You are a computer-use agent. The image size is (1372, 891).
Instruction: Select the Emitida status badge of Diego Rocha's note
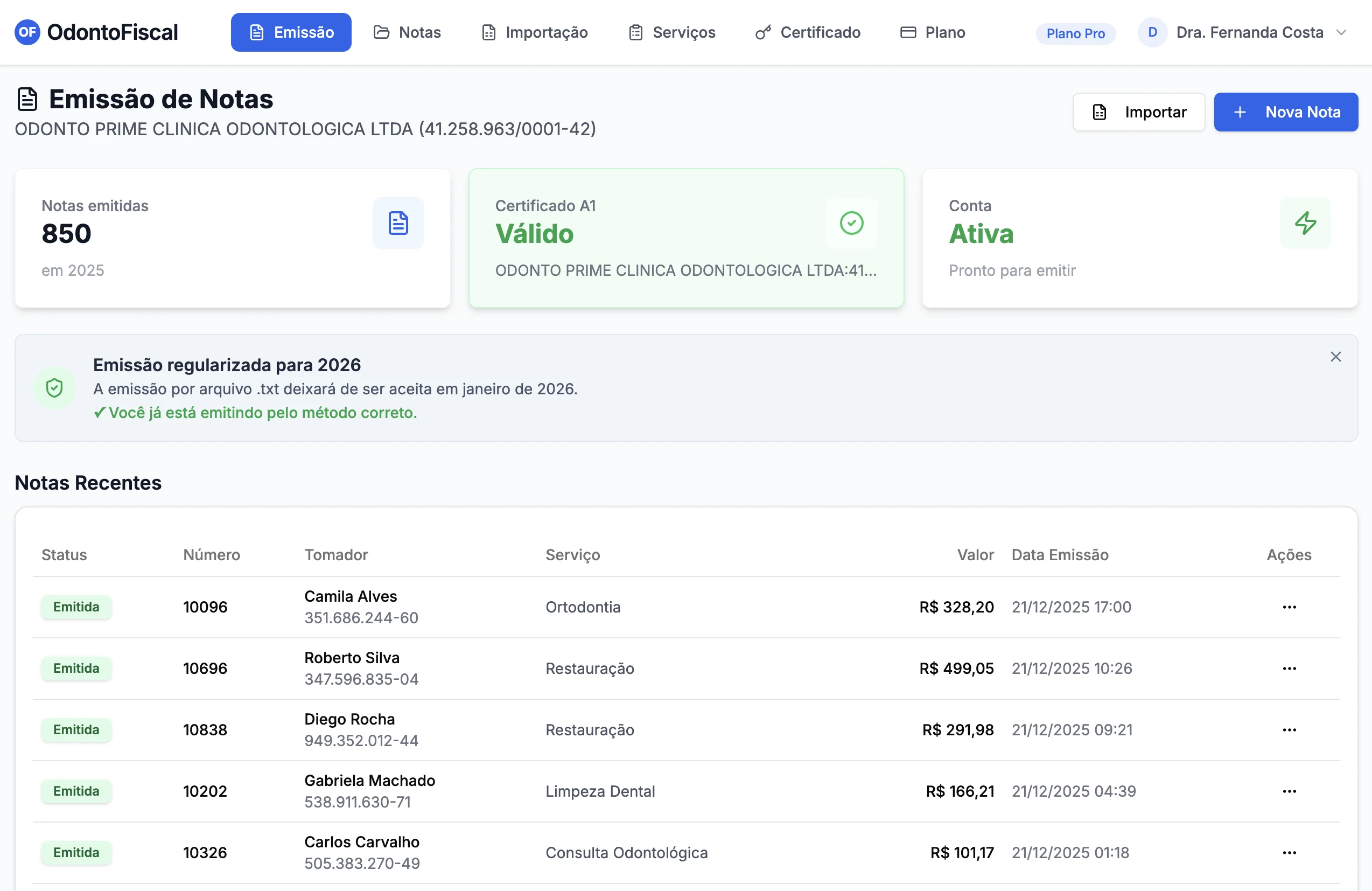pyautogui.click(x=76, y=730)
